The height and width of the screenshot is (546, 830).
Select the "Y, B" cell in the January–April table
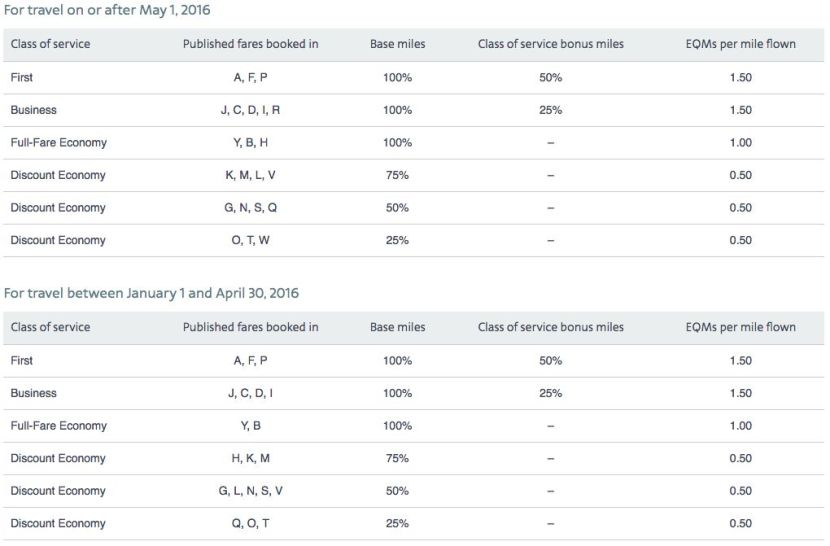(250, 426)
